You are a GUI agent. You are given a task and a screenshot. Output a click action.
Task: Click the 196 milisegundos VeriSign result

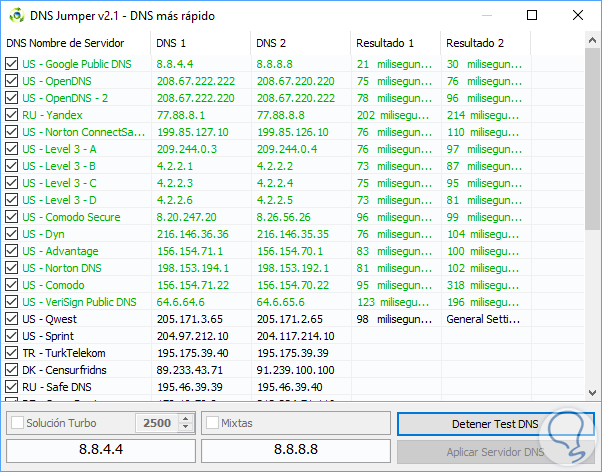483,302
